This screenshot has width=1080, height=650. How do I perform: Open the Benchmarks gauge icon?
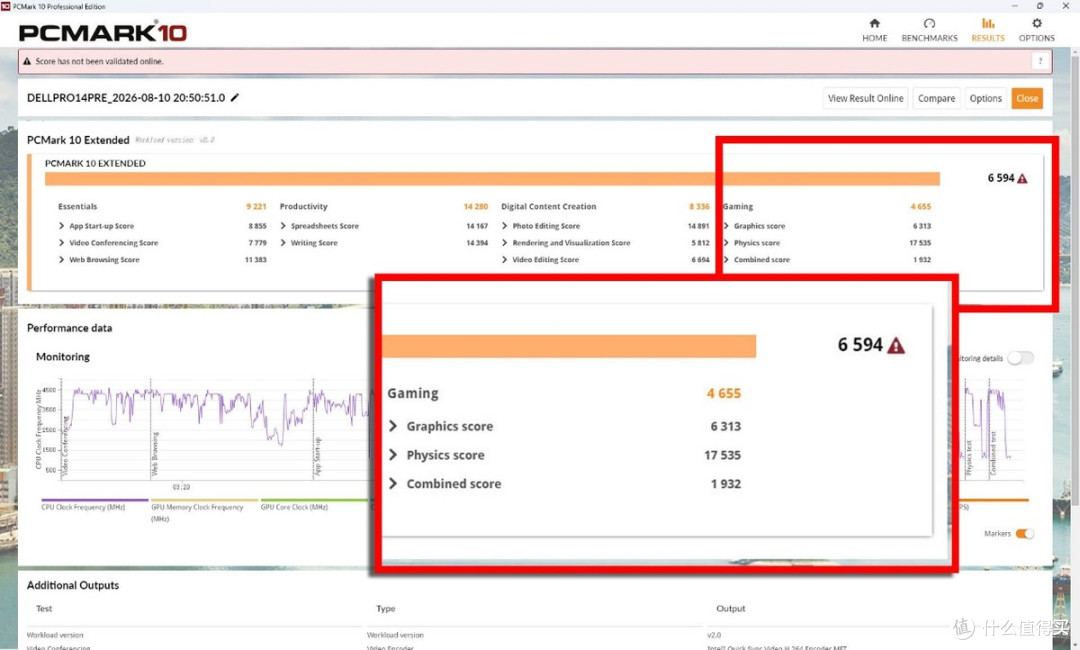929,23
